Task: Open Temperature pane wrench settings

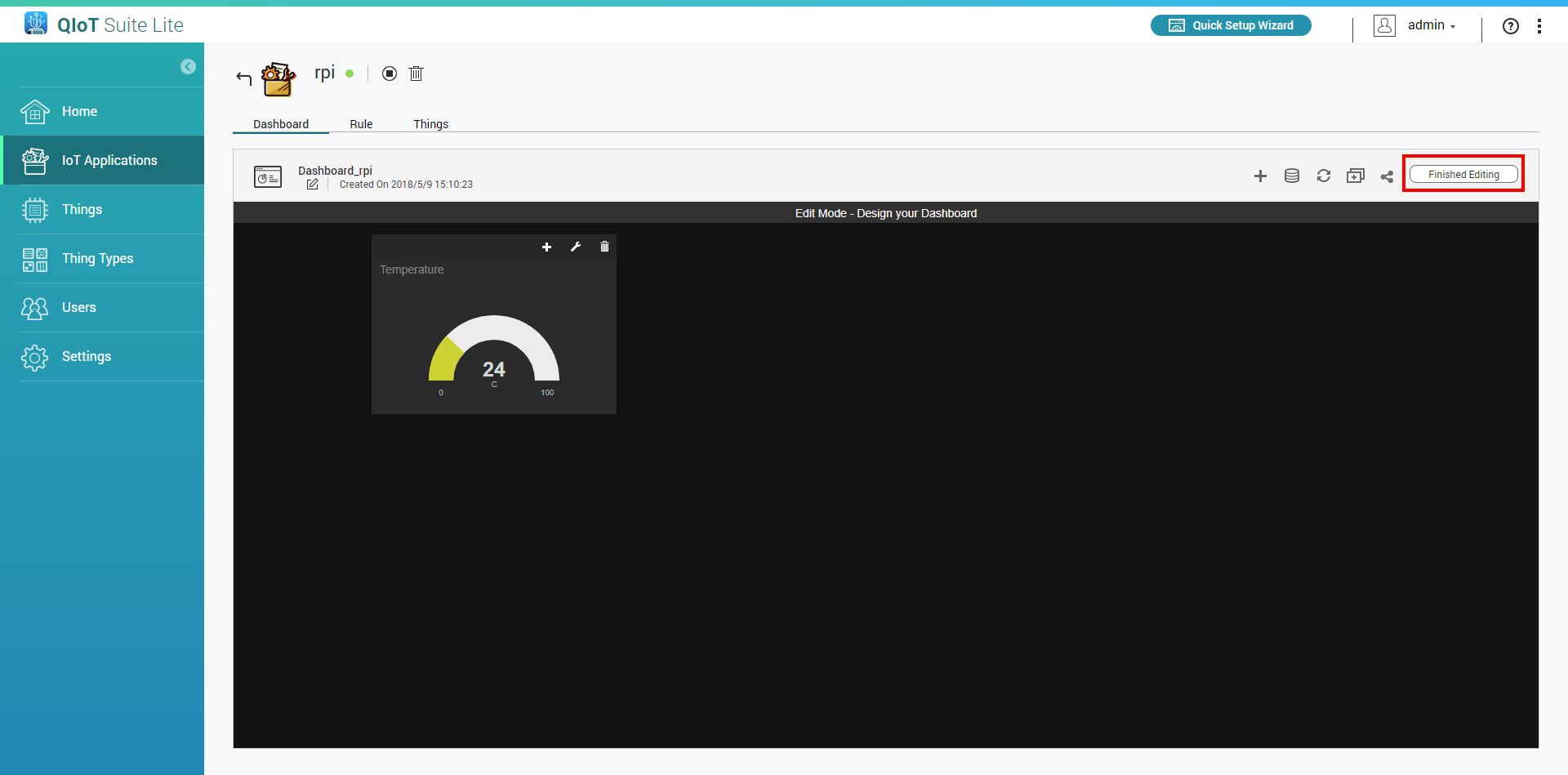Action: [576, 247]
